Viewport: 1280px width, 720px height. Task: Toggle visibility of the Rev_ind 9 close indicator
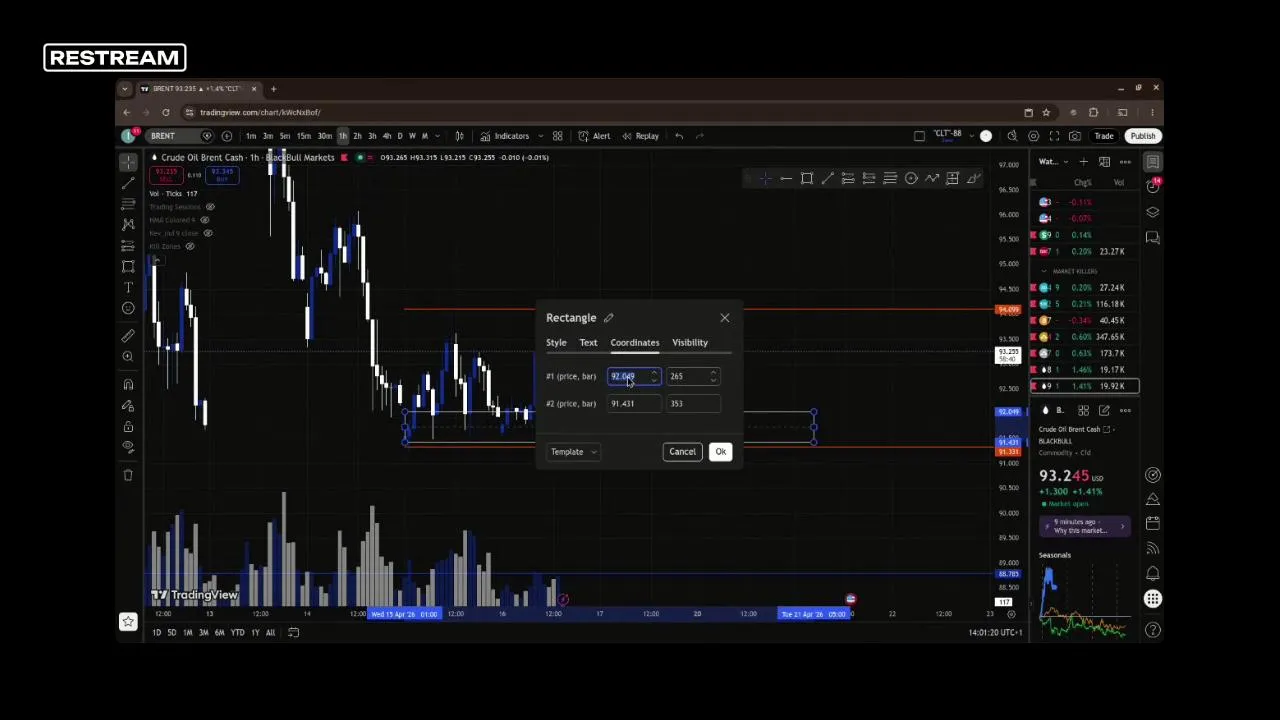tap(209, 233)
